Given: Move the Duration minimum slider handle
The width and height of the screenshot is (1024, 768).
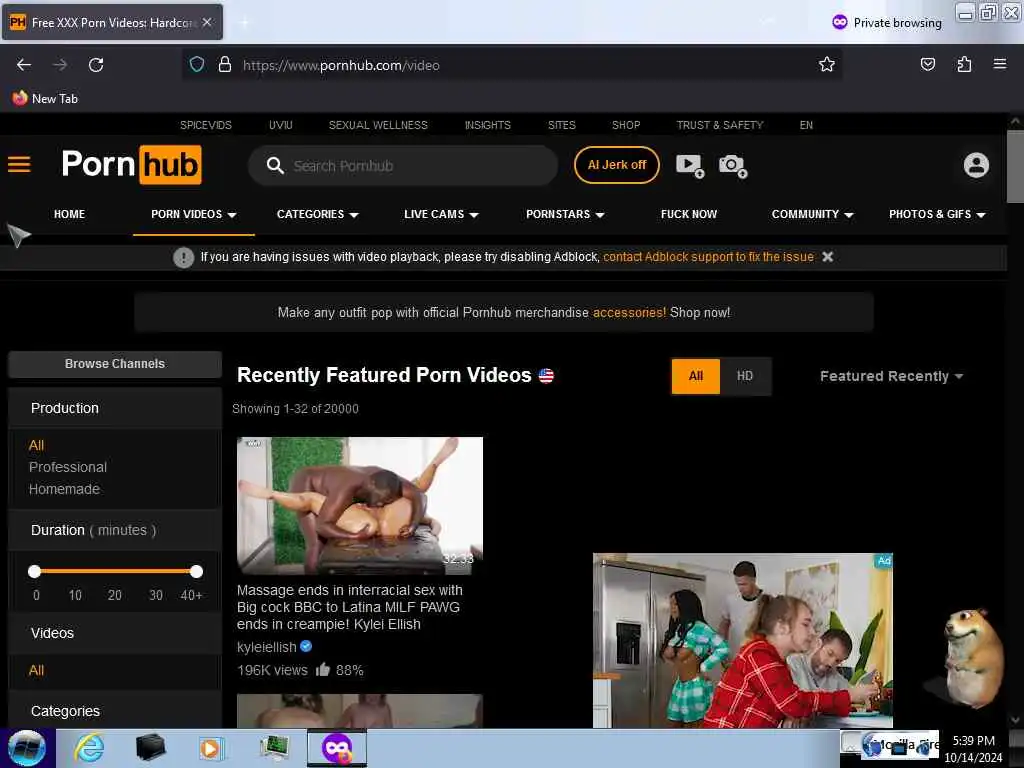Looking at the screenshot, I should click(x=35, y=571).
